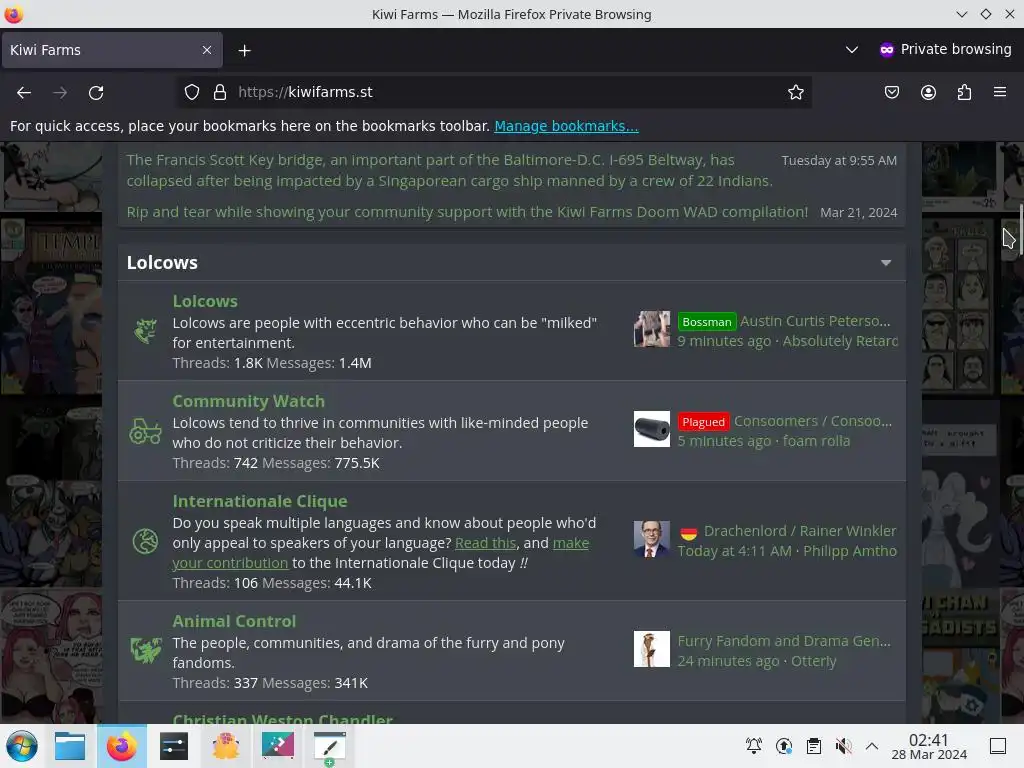The image size is (1024, 768).
Task: Click the Lolcows forum icon
Action: coord(146,330)
